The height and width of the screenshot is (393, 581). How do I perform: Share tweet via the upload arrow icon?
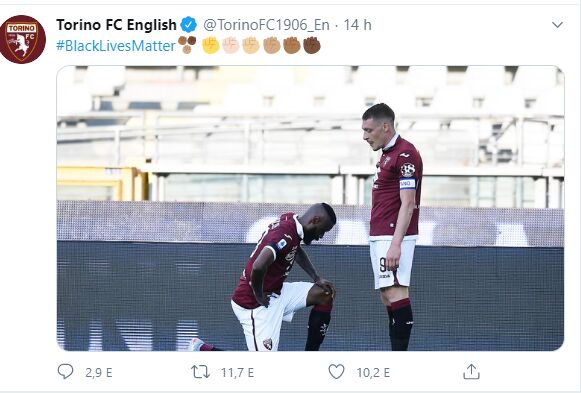click(471, 372)
